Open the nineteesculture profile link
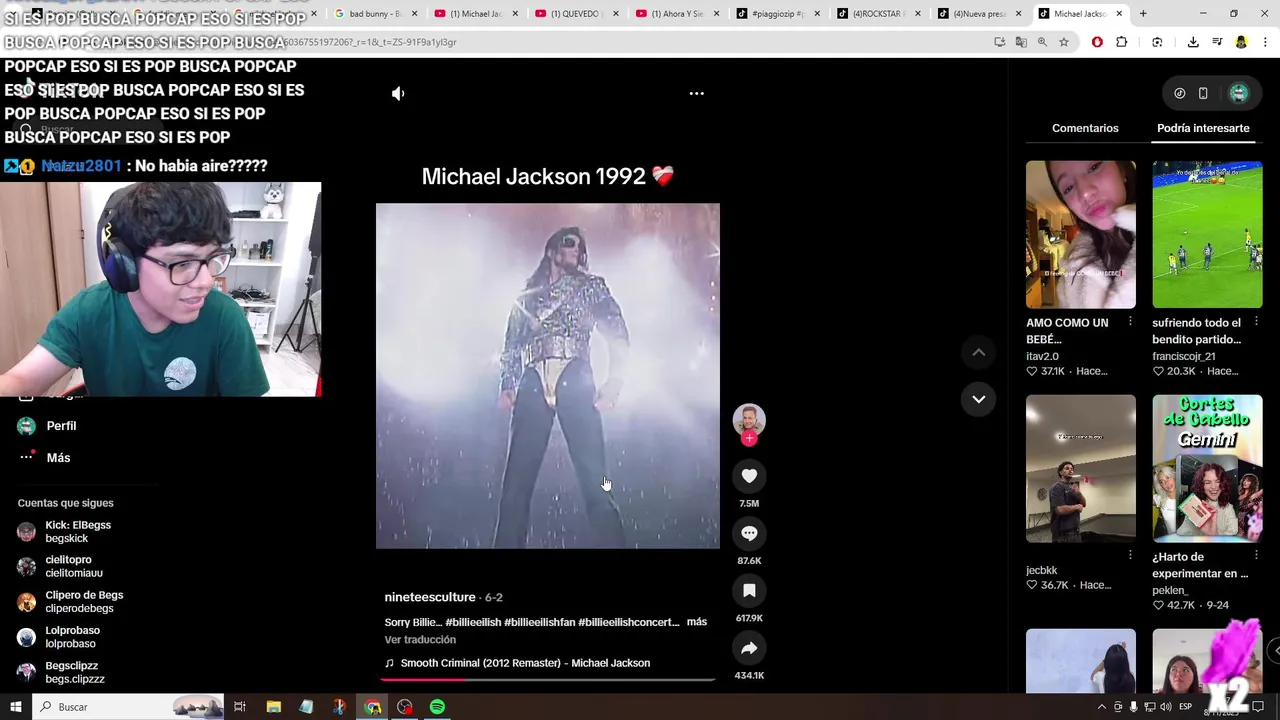 430,597
